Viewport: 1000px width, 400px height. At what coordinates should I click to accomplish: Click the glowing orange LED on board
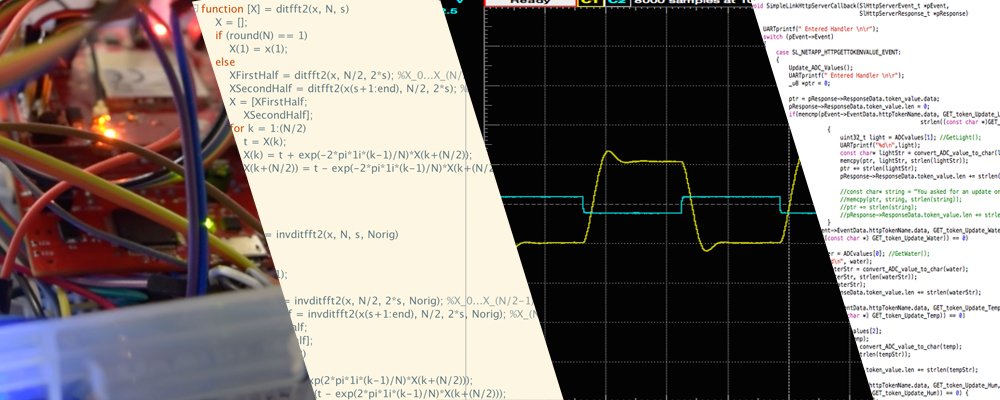(108, 132)
